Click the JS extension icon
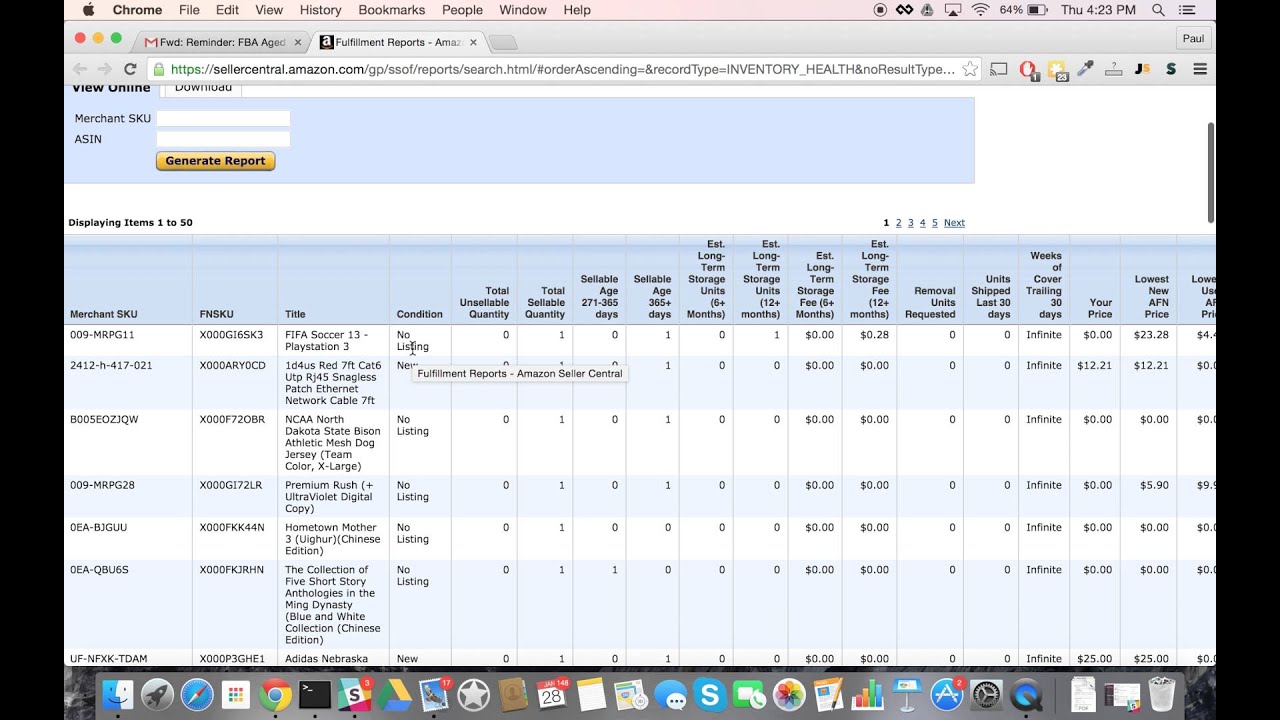Viewport: 1280px width, 720px height. 1142,69
